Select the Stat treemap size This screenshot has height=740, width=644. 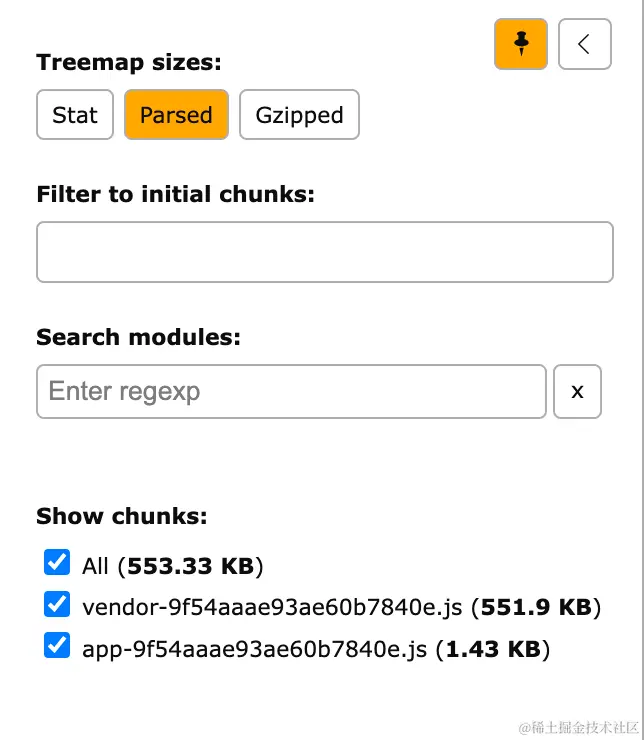click(x=75, y=115)
